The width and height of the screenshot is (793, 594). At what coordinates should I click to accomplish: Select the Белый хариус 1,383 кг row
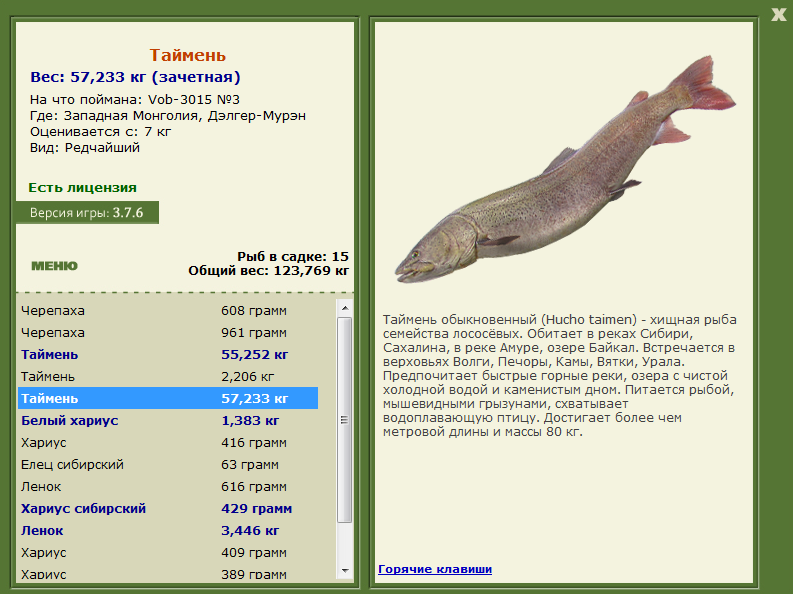point(168,421)
